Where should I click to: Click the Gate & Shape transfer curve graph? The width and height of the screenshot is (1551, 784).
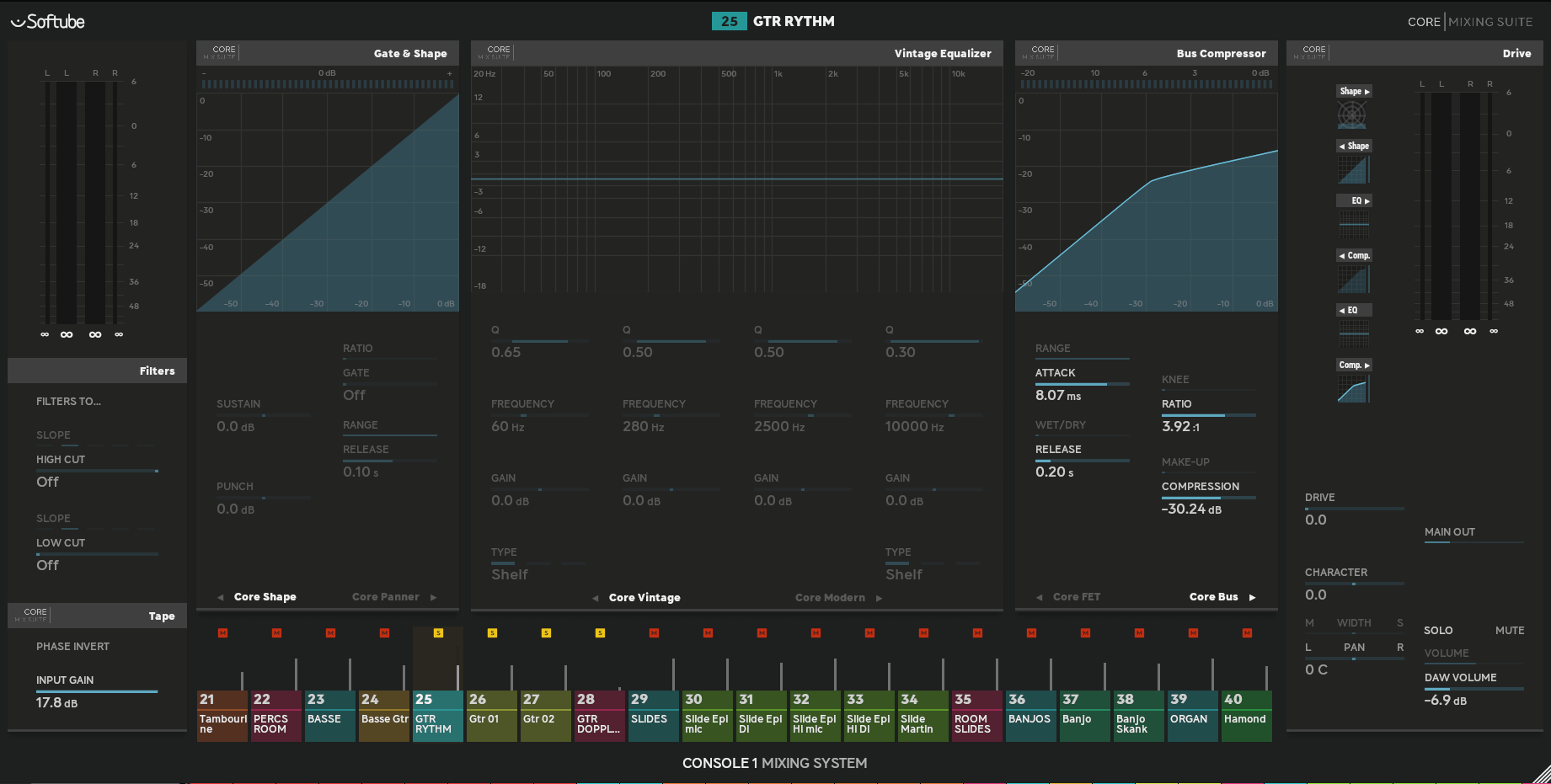[328, 202]
